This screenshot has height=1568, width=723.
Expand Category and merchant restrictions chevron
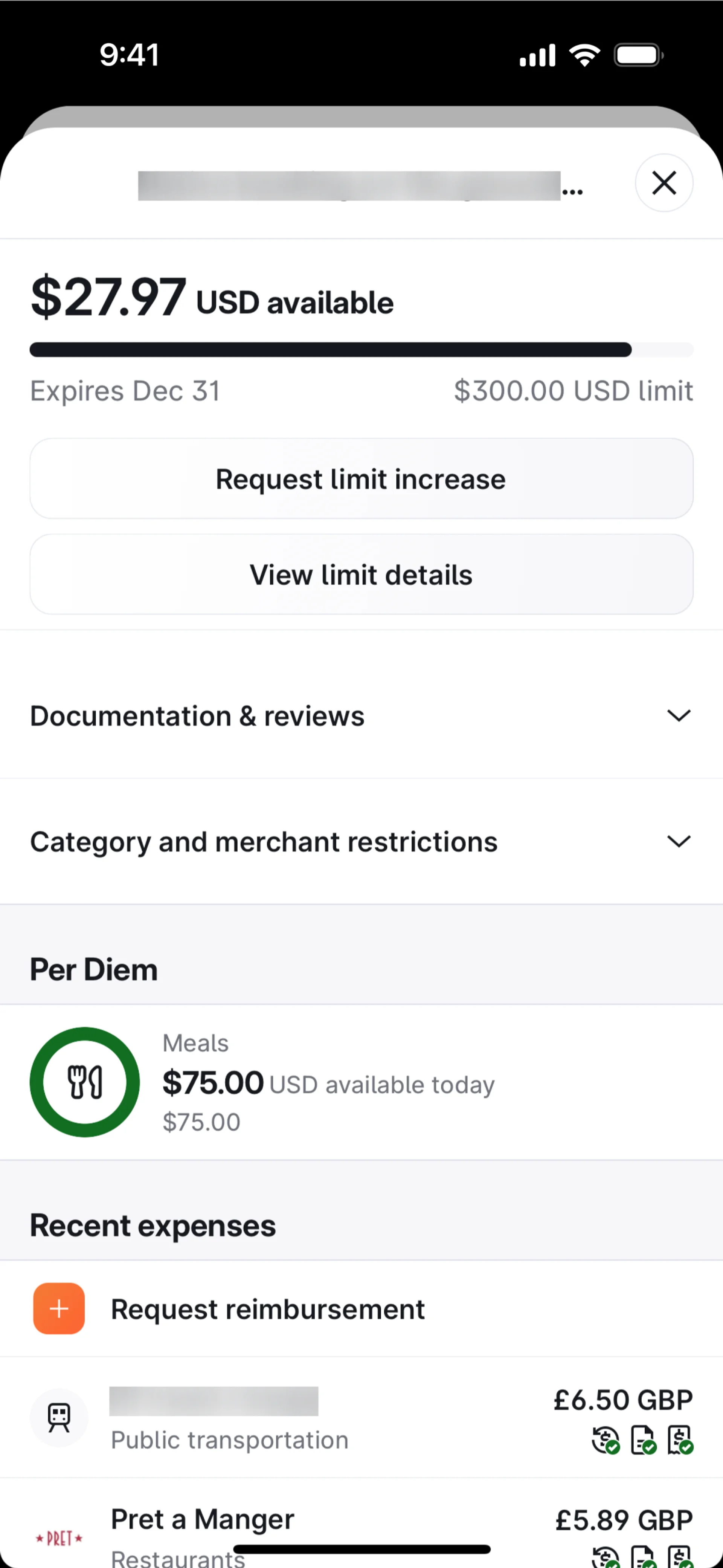(679, 841)
